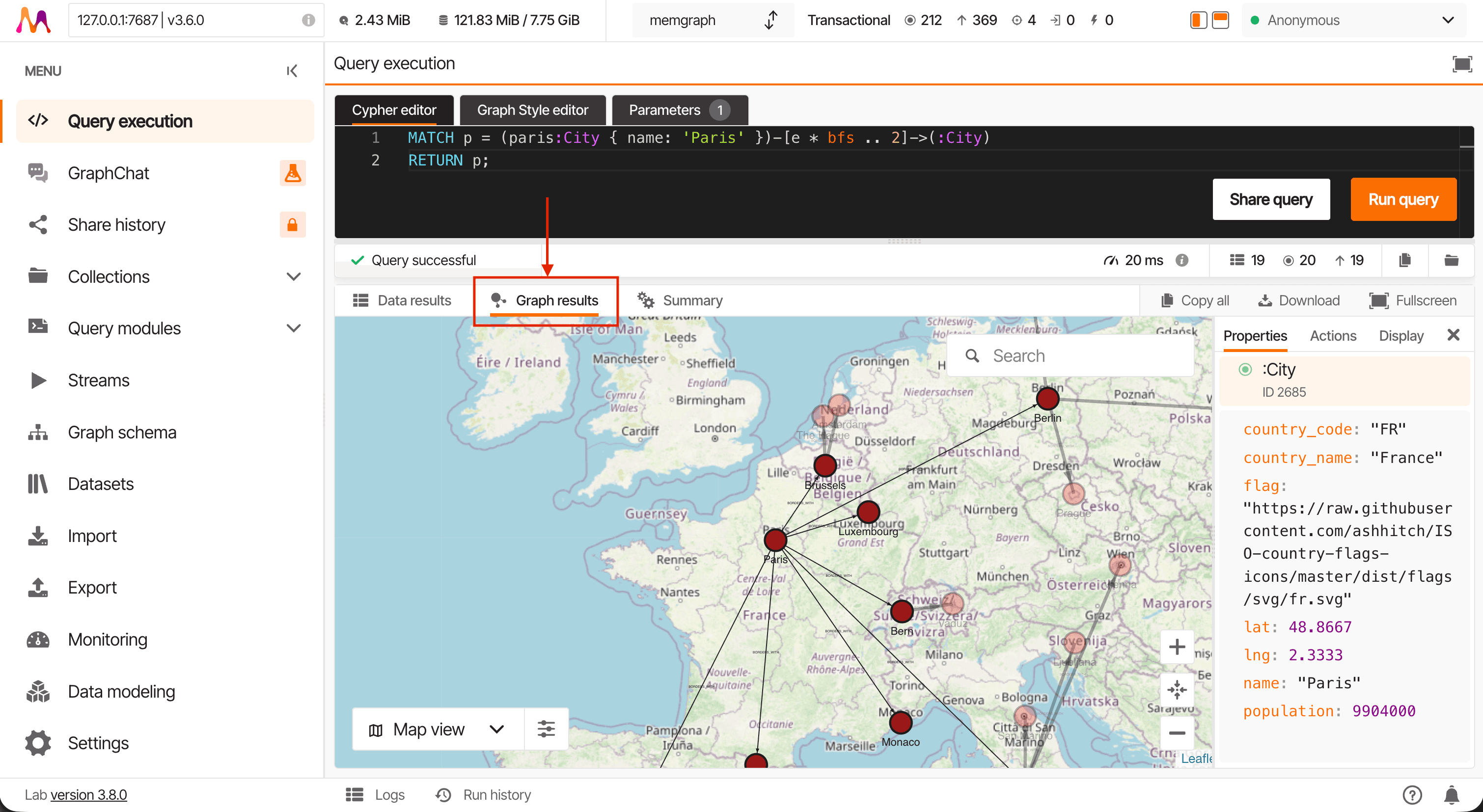Viewport: 1483px width, 812px height.
Task: Switch to Data results tab
Action: [x=402, y=300]
